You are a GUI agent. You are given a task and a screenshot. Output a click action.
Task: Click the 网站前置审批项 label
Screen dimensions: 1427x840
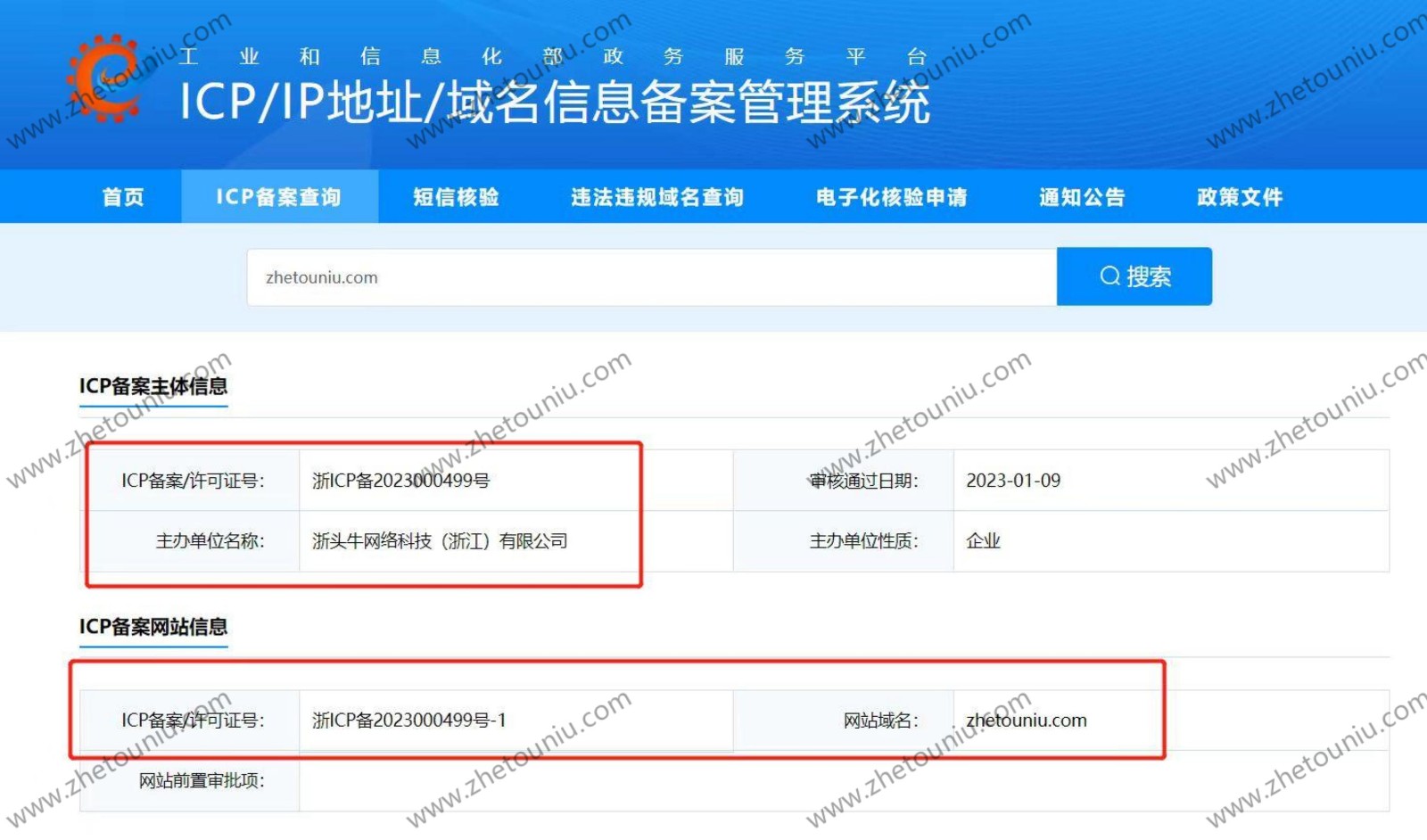coord(202,781)
